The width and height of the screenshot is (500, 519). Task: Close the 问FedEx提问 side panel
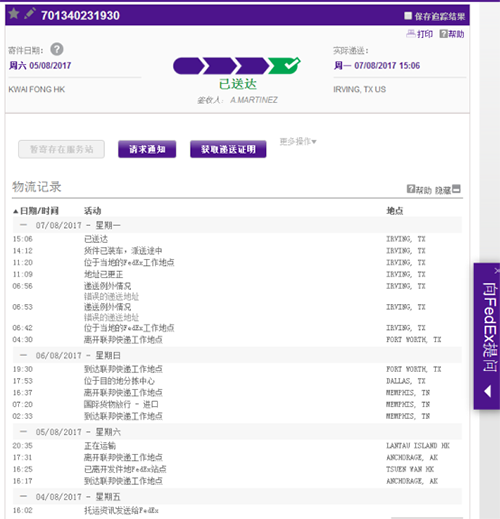click(x=497, y=270)
